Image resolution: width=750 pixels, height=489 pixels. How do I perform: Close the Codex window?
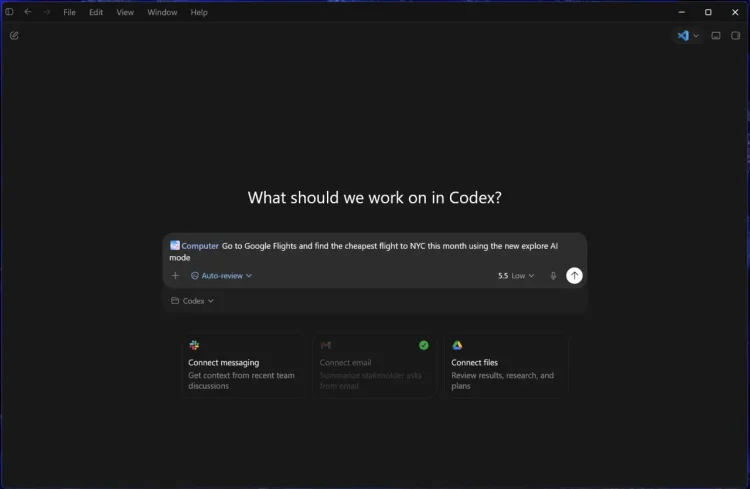pos(735,12)
